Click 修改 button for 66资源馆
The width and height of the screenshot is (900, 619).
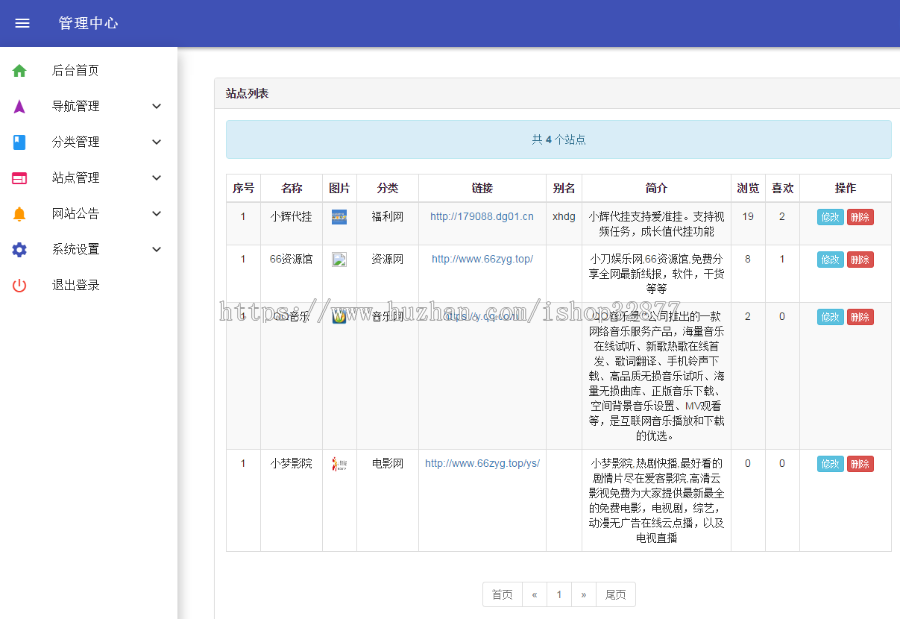pos(830,260)
